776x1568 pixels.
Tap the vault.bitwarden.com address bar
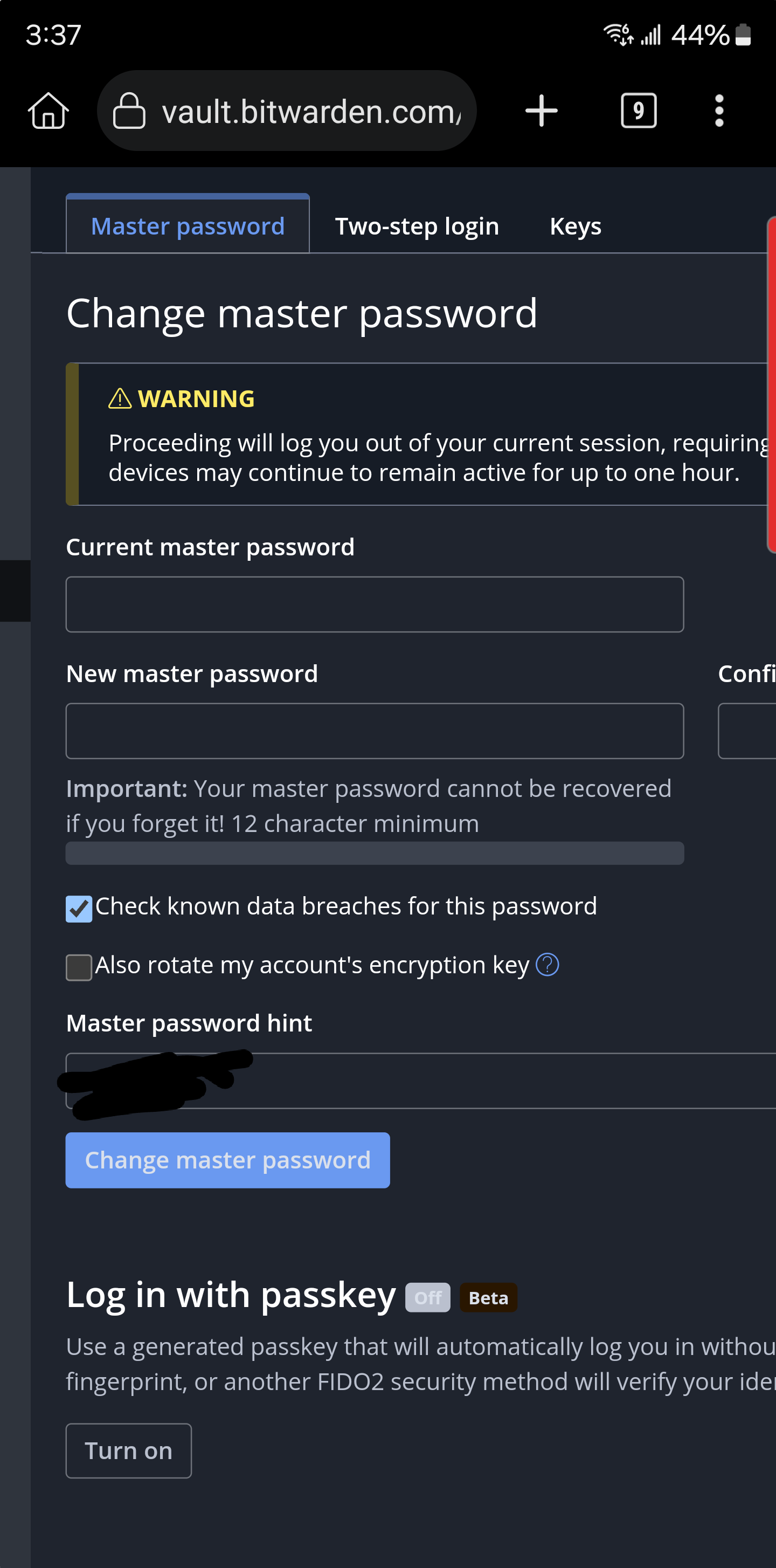point(310,111)
